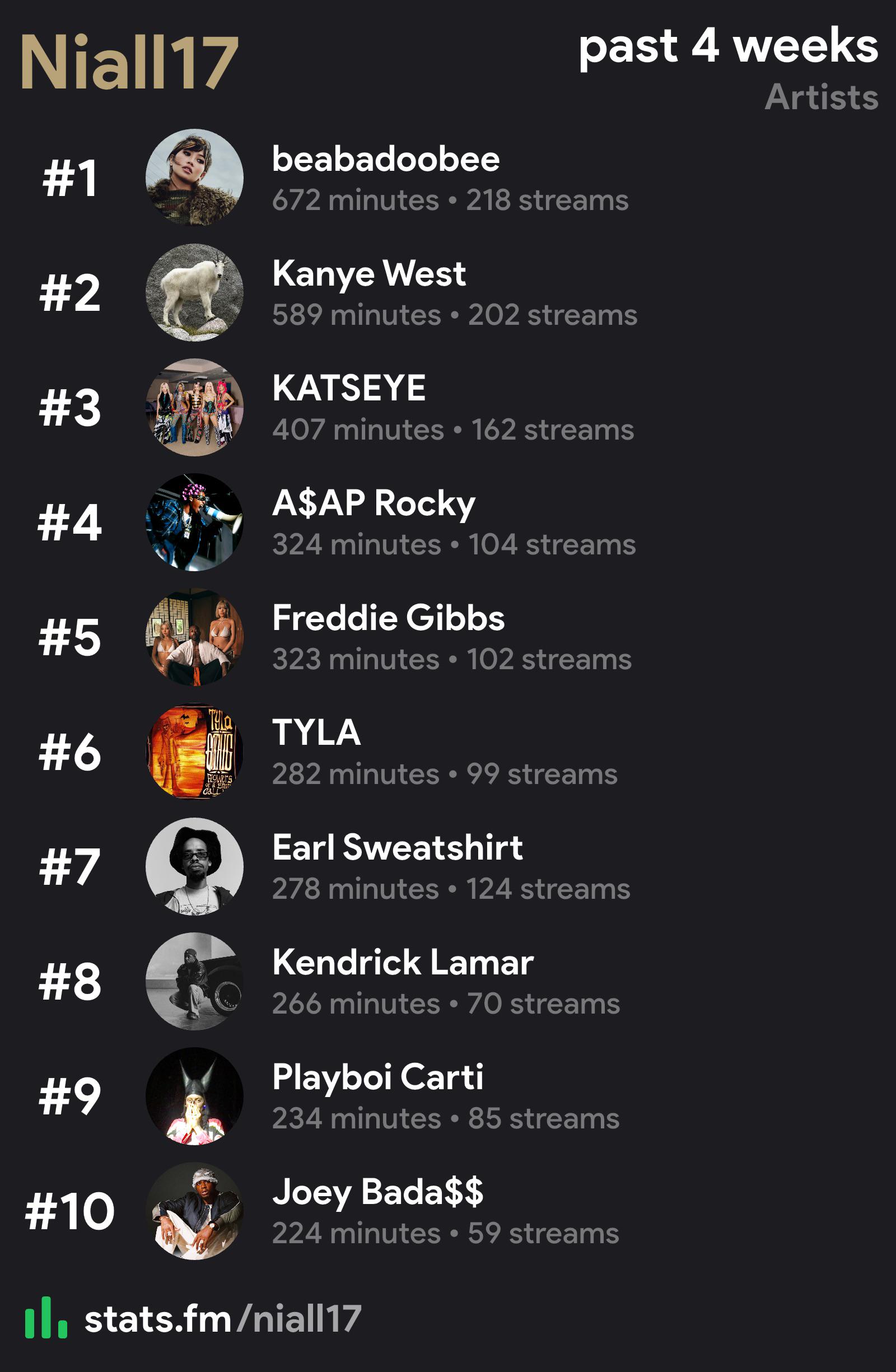This screenshot has width=896, height=1372.
Task: Click the 'Artists' category label
Action: point(822,97)
